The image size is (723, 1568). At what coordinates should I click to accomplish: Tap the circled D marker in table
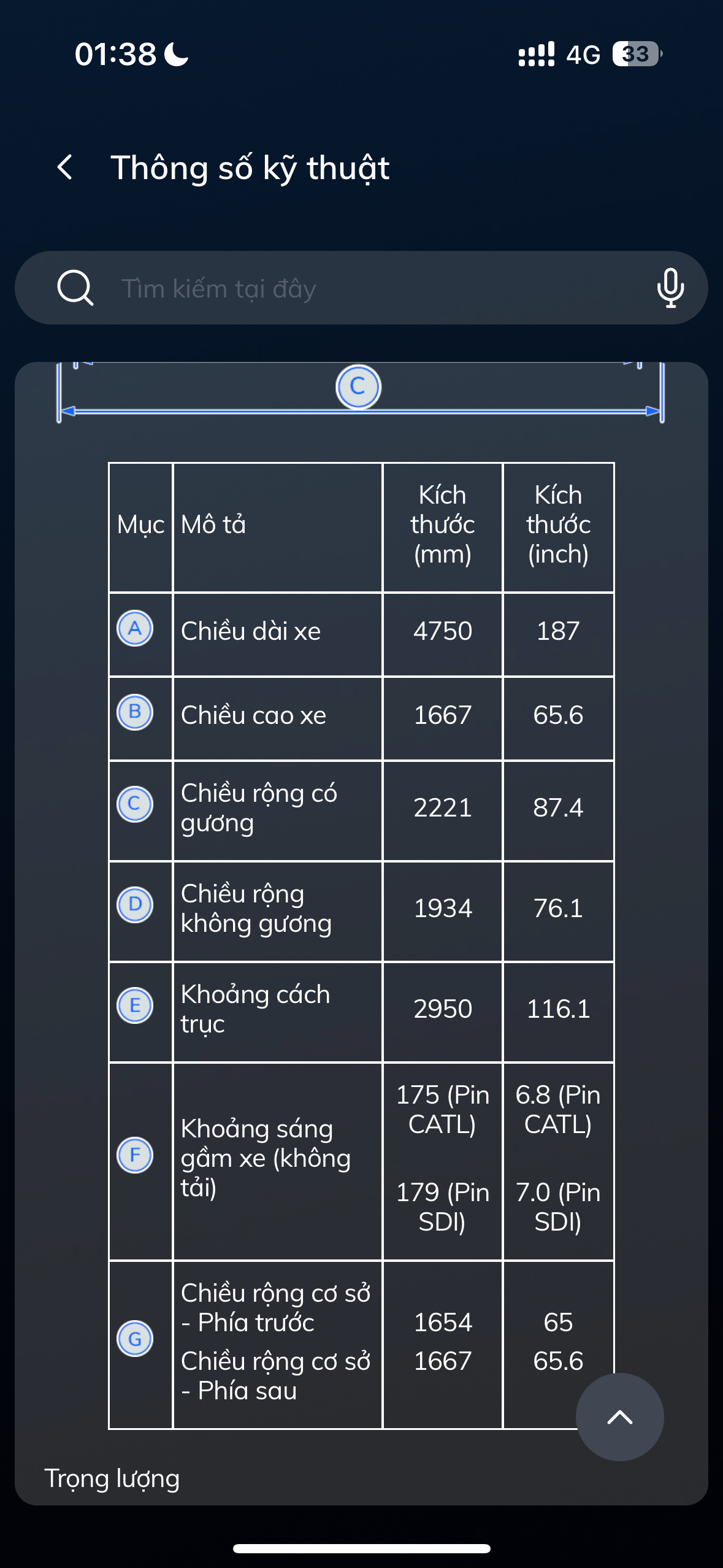click(135, 904)
